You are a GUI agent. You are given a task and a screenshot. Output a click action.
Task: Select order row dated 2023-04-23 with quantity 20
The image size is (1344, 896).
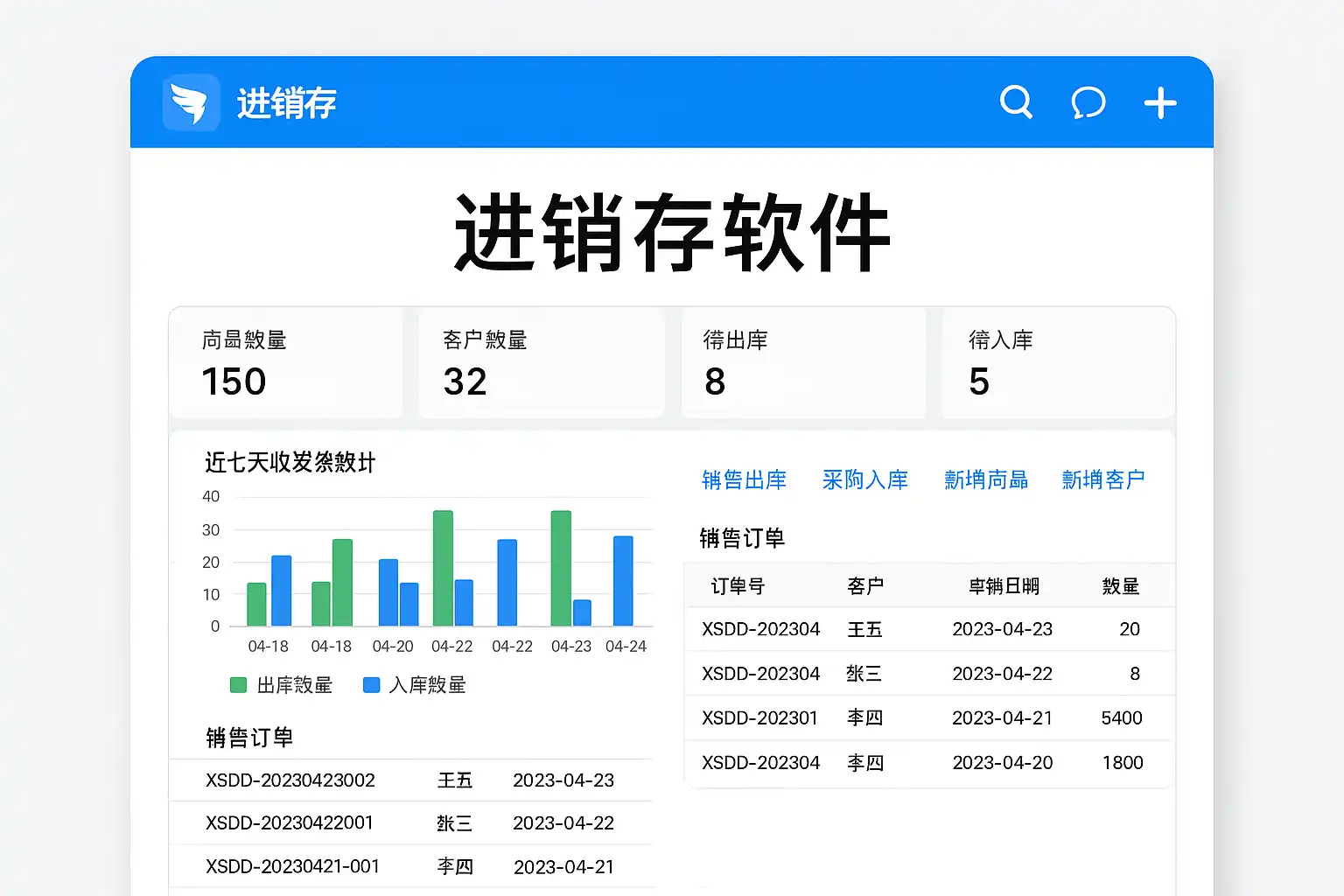click(927, 629)
